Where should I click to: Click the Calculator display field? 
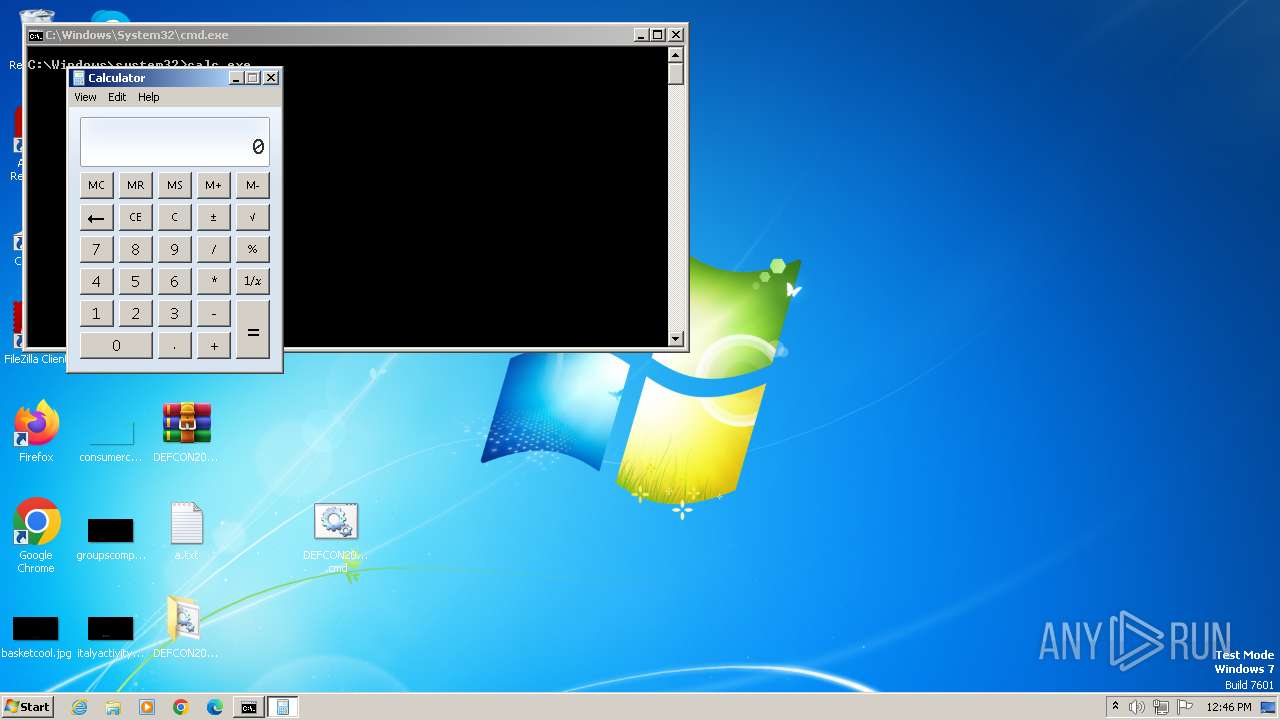coord(174,142)
